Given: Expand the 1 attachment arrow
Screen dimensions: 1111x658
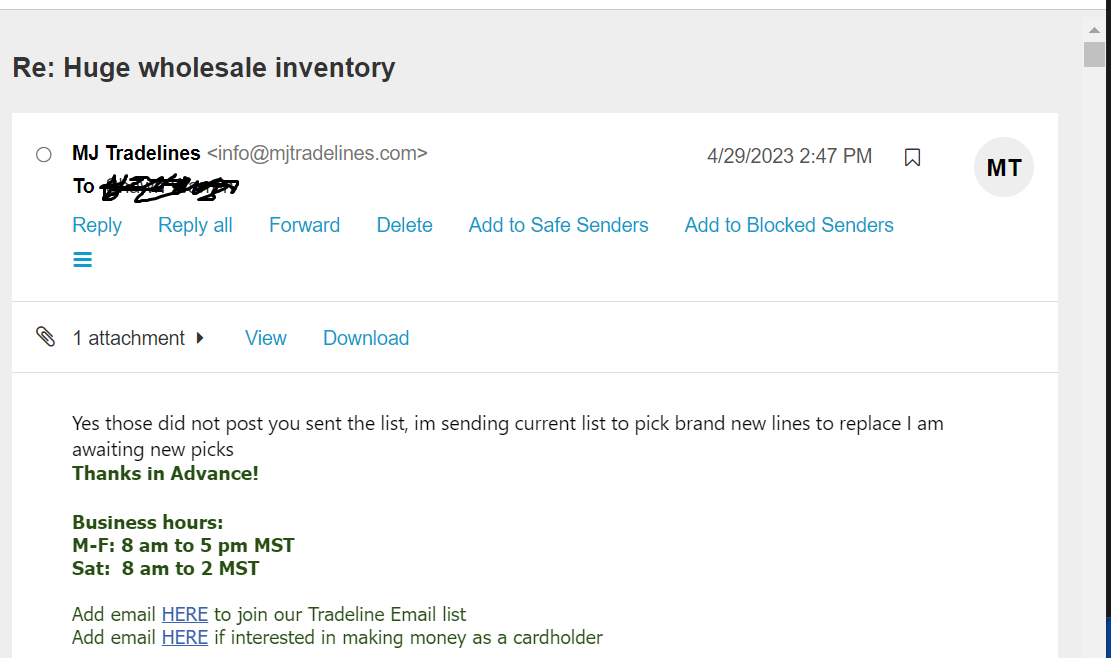Looking at the screenshot, I should coord(200,338).
